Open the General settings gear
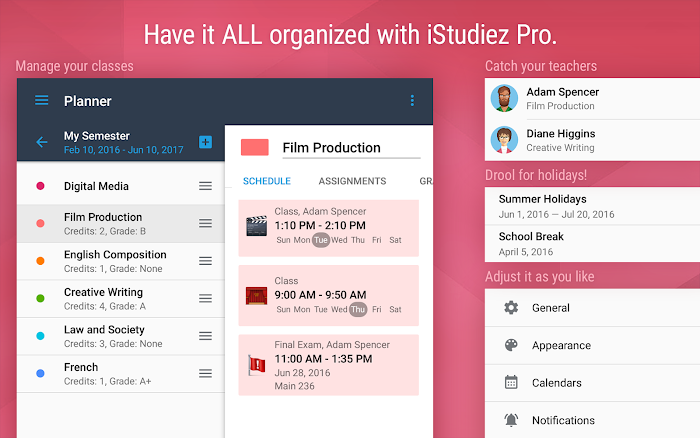The height and width of the screenshot is (438, 700). (511, 308)
